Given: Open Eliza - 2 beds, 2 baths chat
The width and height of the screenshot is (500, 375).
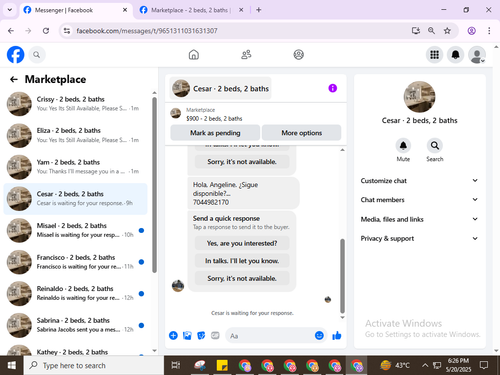Looking at the screenshot, I should coord(75,135).
